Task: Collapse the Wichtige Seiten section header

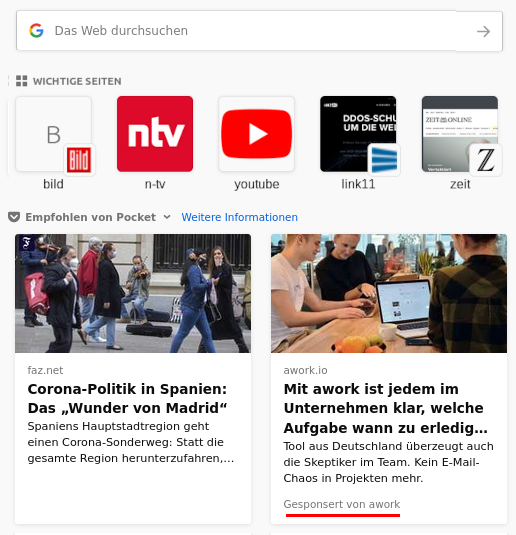Action: click(x=77, y=81)
